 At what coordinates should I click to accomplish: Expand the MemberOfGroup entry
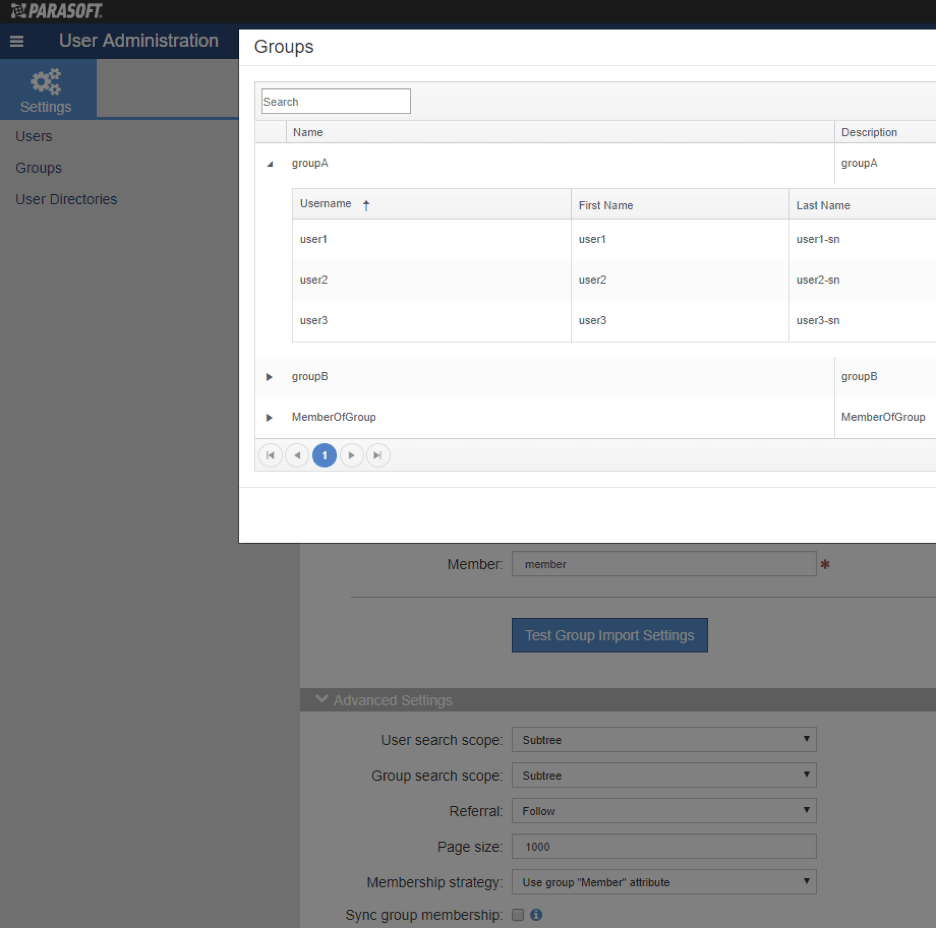(x=268, y=417)
